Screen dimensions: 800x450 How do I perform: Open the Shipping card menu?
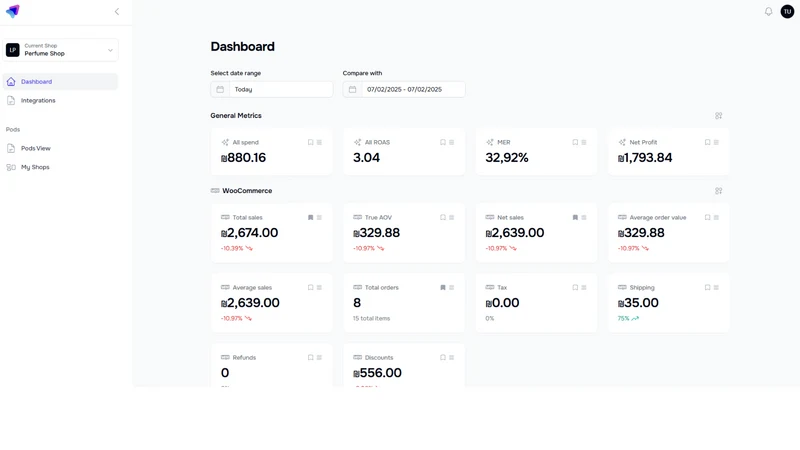(x=716, y=288)
